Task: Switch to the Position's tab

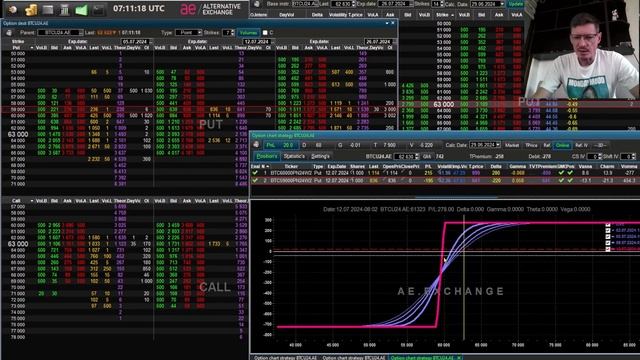Action: [267, 157]
